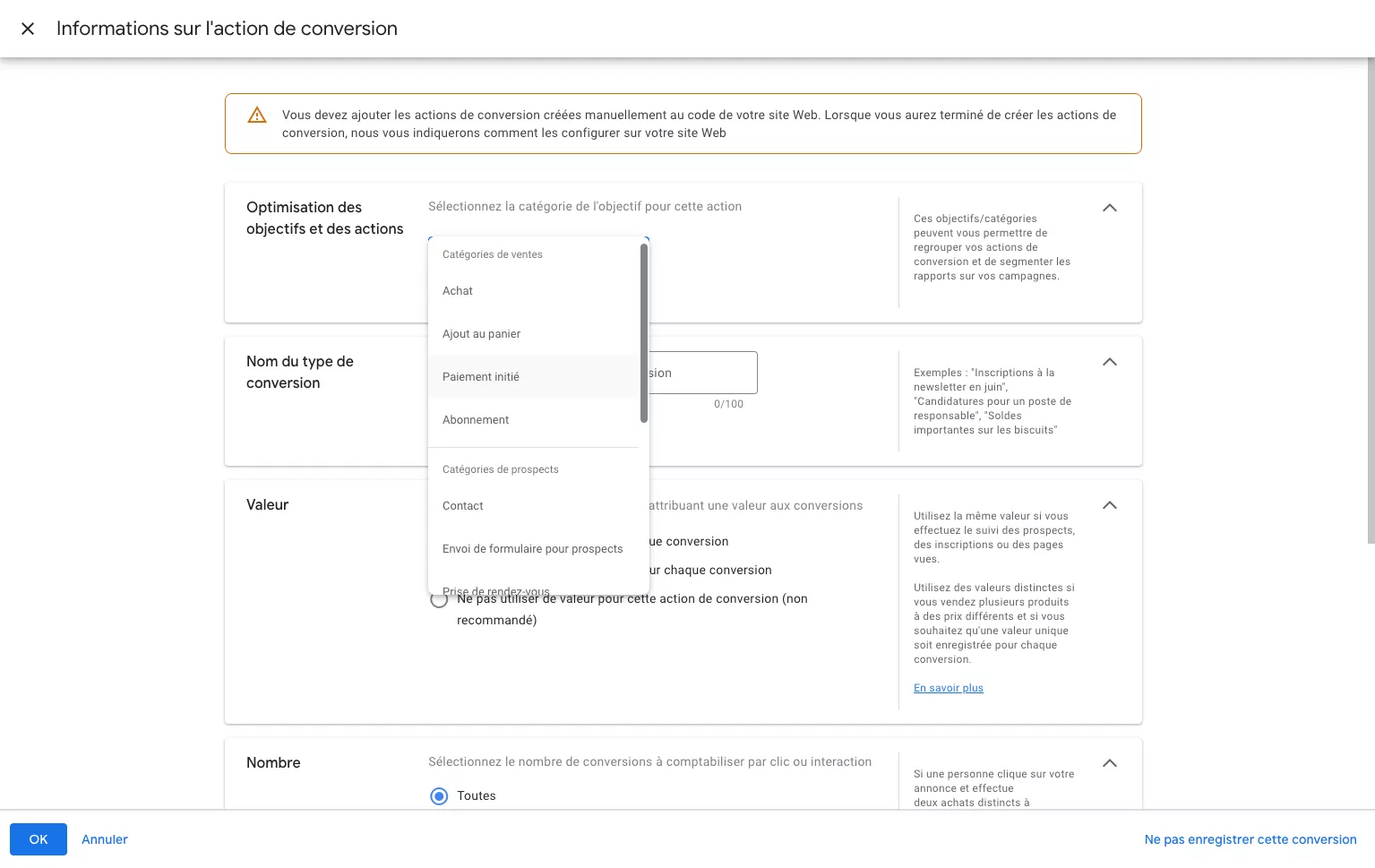
Task: Collapse the "Valeur" section
Action: pyautogui.click(x=1109, y=504)
